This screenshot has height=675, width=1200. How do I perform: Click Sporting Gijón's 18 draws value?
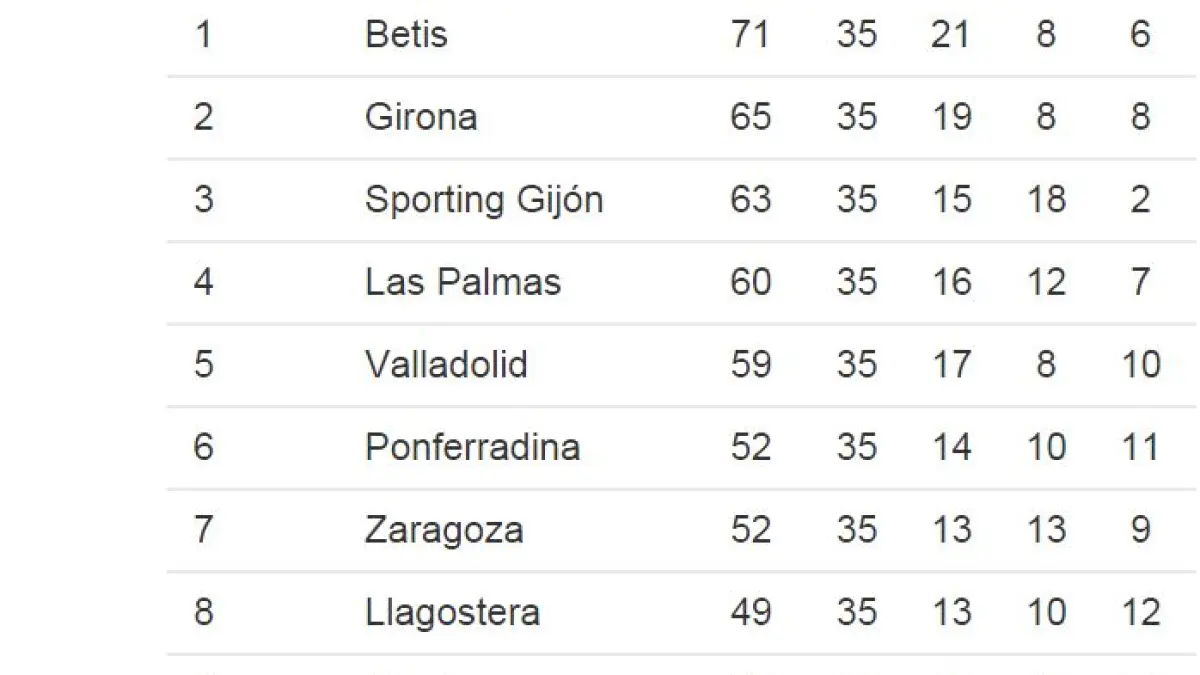(1046, 200)
